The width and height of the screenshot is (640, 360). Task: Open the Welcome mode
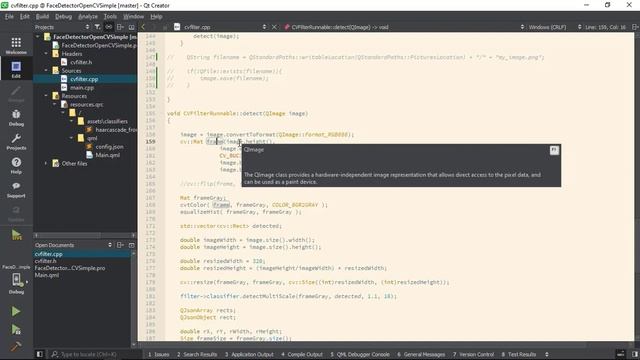click(16, 45)
